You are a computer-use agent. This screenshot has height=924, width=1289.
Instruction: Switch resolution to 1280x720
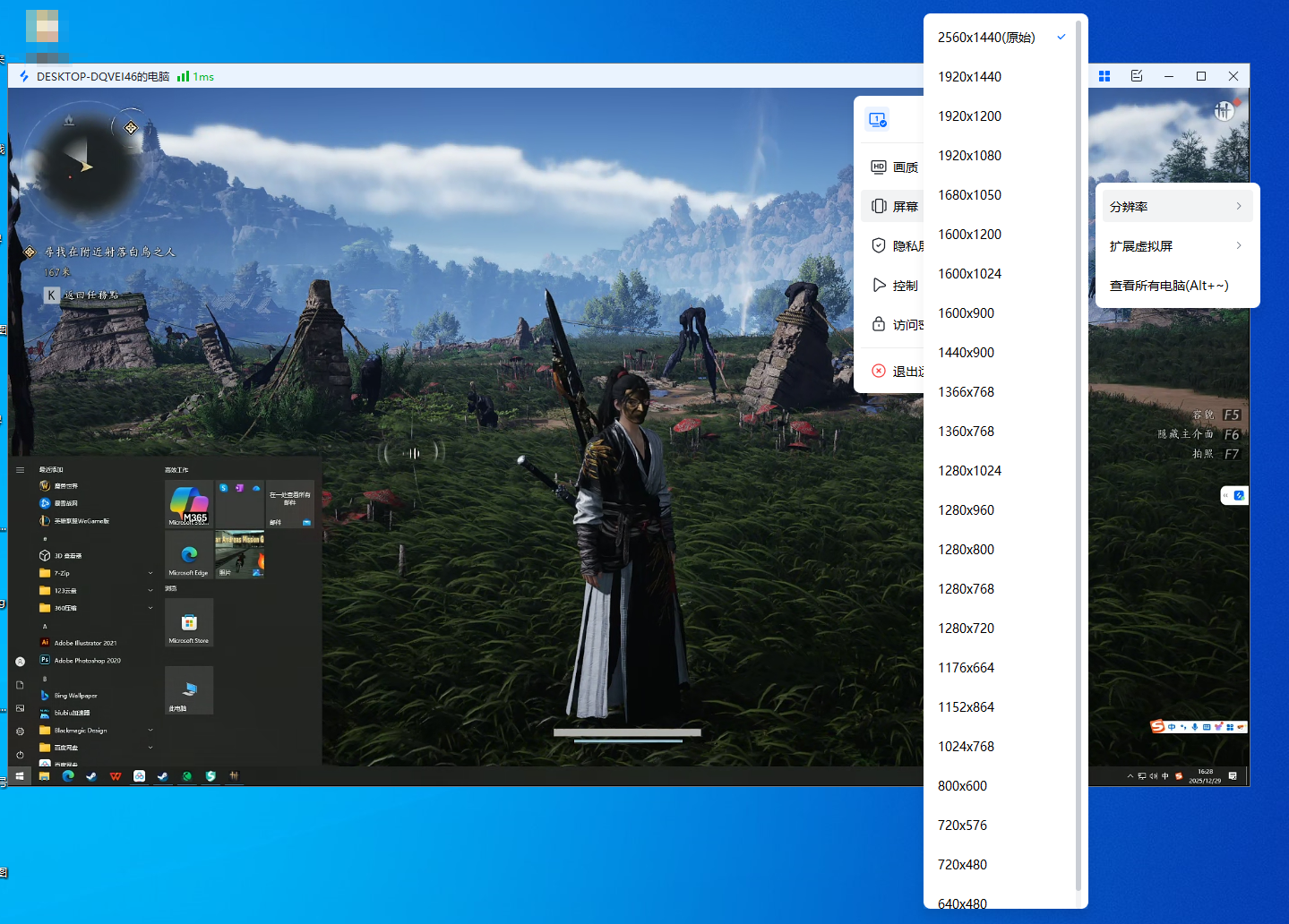coord(966,629)
